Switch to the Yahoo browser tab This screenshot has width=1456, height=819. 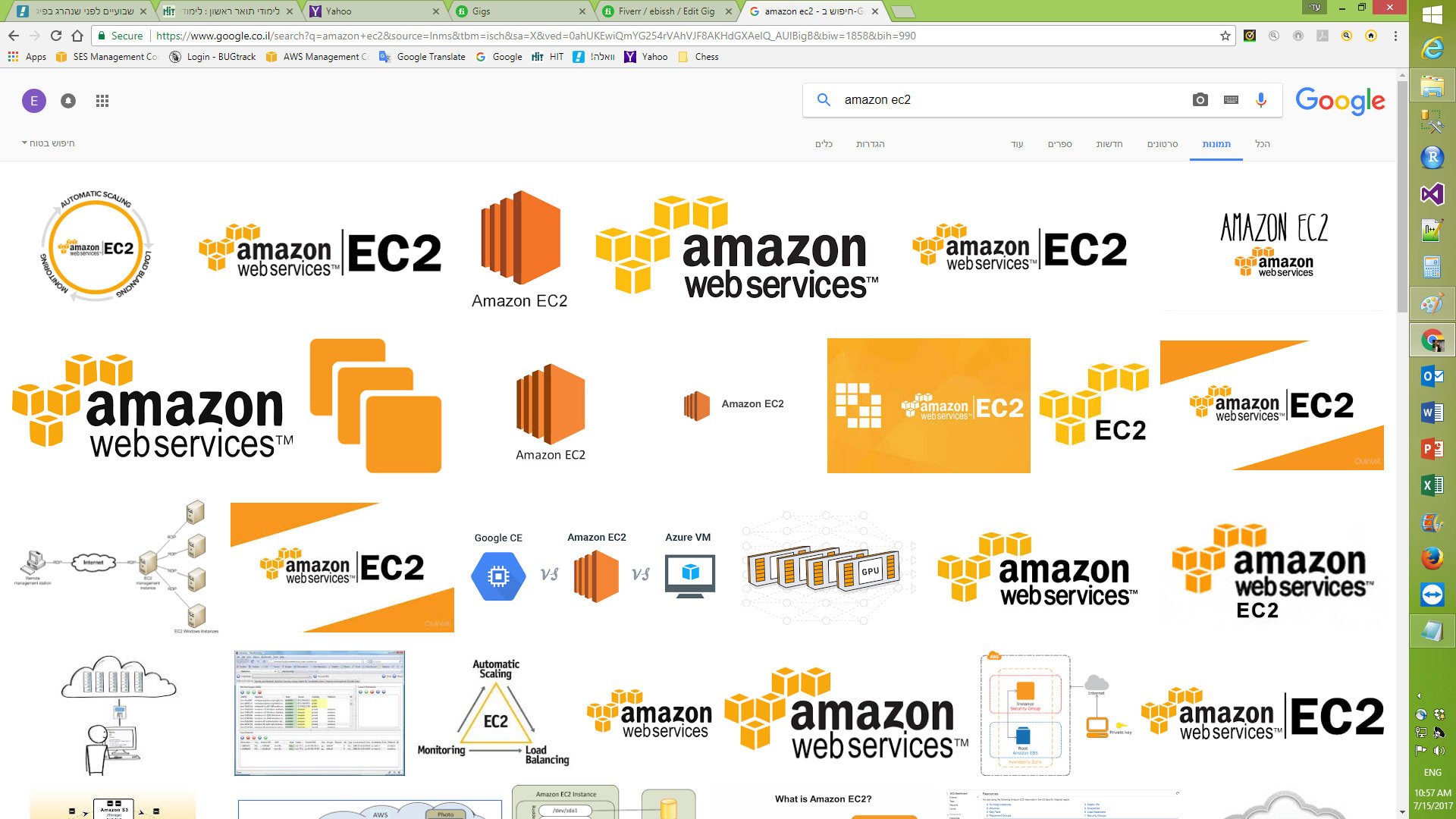click(x=372, y=11)
